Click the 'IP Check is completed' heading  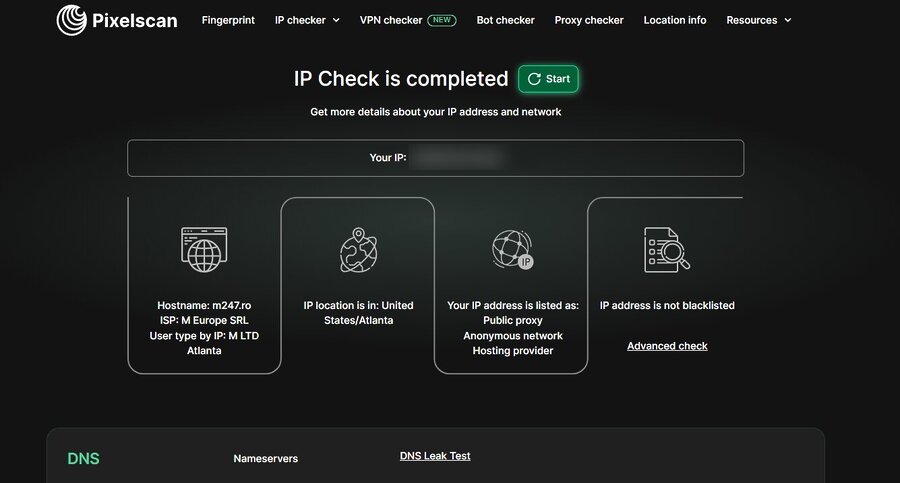click(401, 79)
